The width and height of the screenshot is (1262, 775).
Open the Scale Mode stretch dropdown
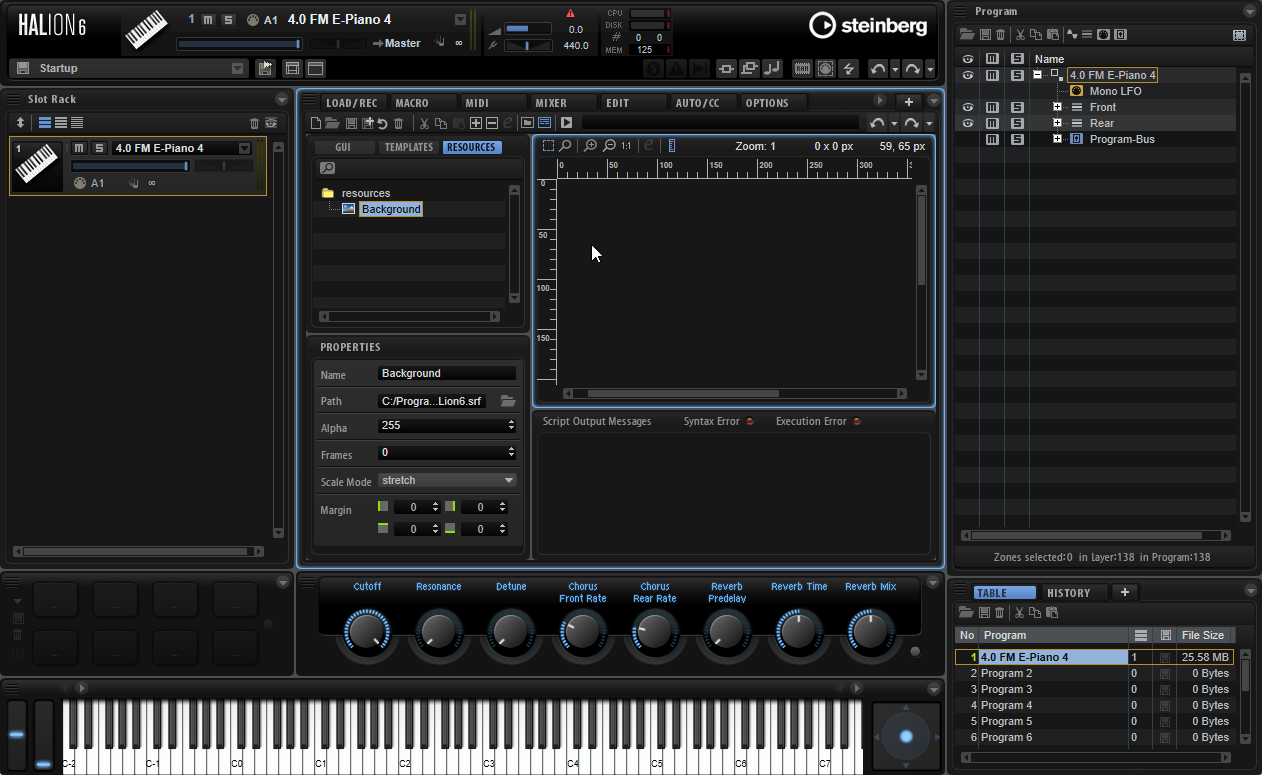(447, 480)
